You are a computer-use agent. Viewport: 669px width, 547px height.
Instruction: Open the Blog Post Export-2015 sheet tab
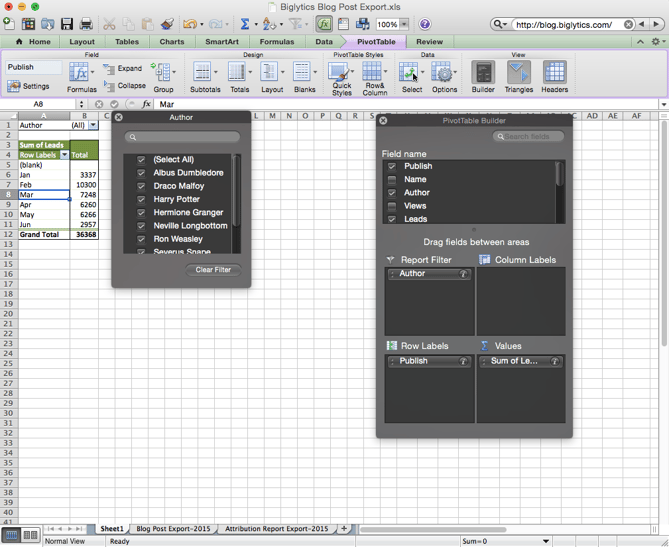[173, 528]
